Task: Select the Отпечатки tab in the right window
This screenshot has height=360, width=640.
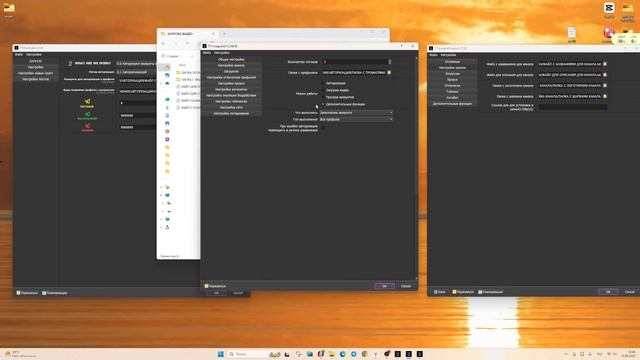Action: click(x=452, y=86)
